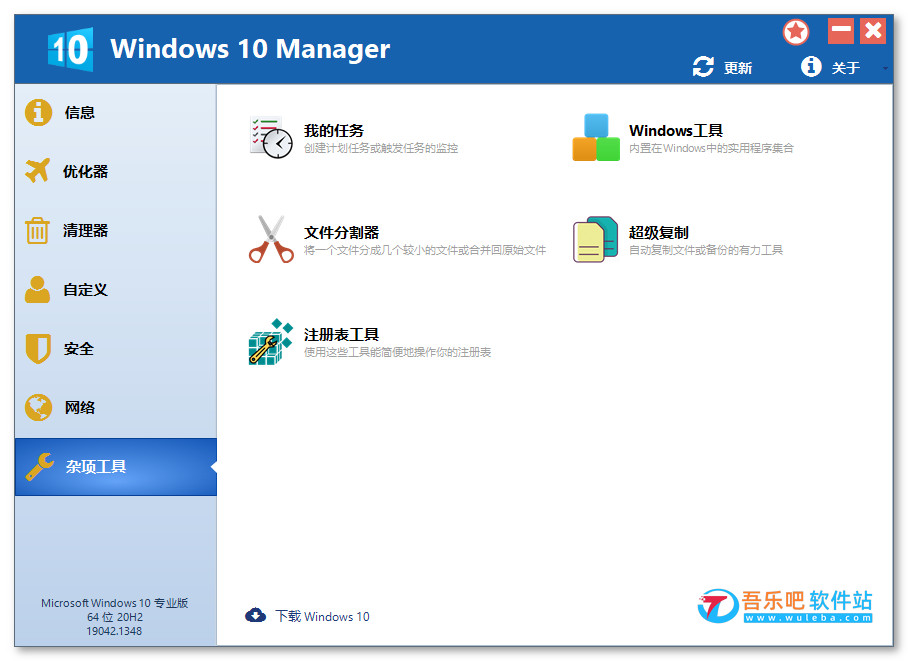Viewport: 908px width, 661px height.
Task: Click the 我的任务 checklist clock icon
Action: [271, 137]
